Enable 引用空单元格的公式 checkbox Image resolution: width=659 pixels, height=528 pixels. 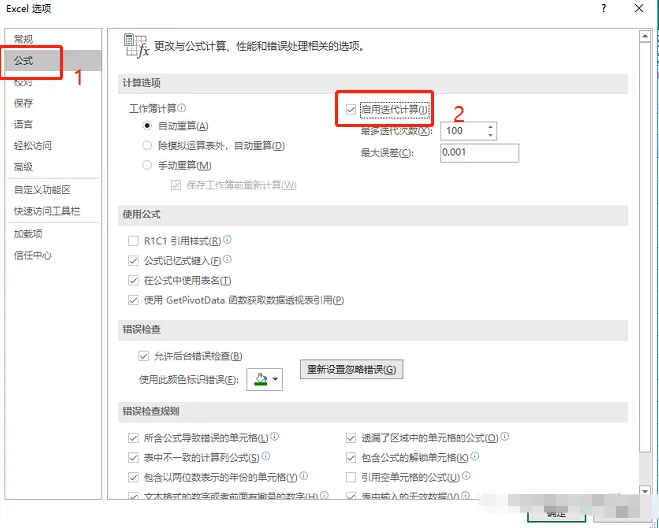pos(351,477)
